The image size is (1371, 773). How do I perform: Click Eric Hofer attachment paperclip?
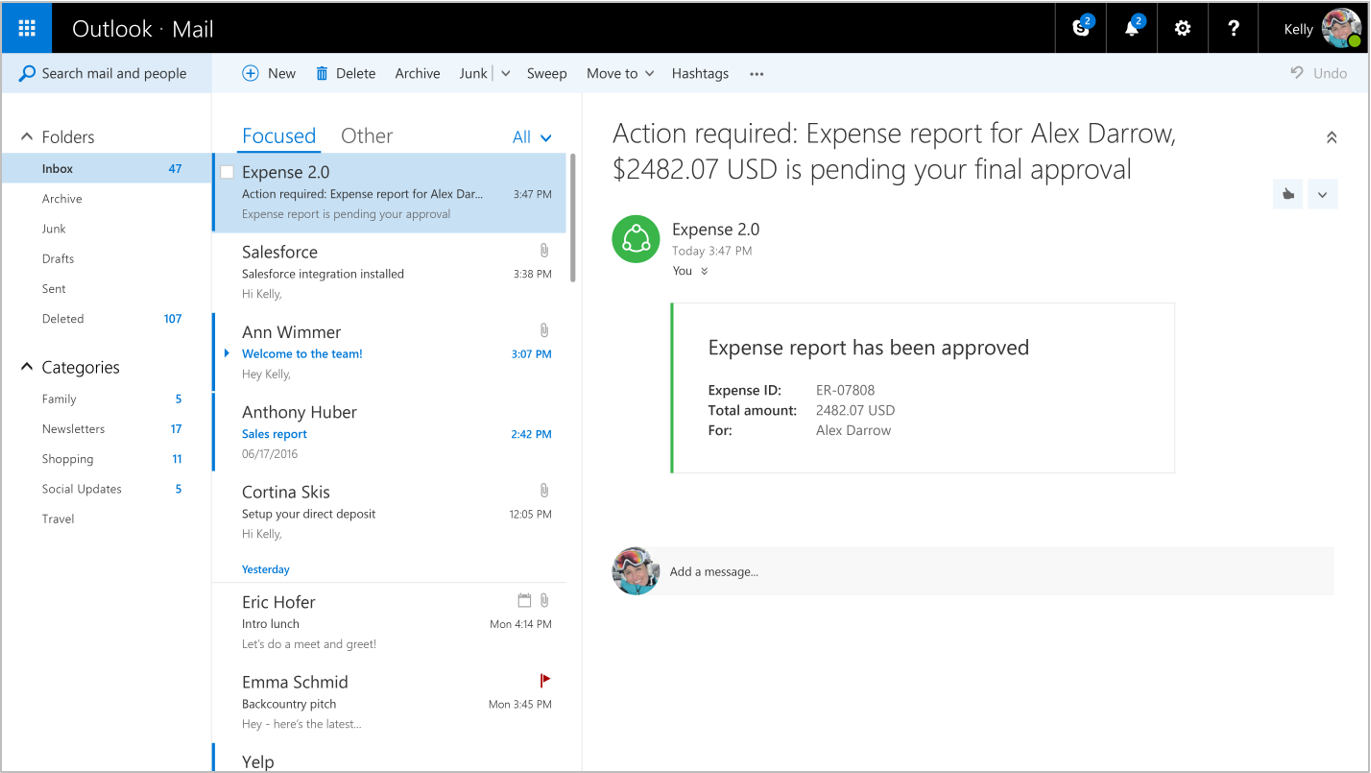click(x=544, y=601)
